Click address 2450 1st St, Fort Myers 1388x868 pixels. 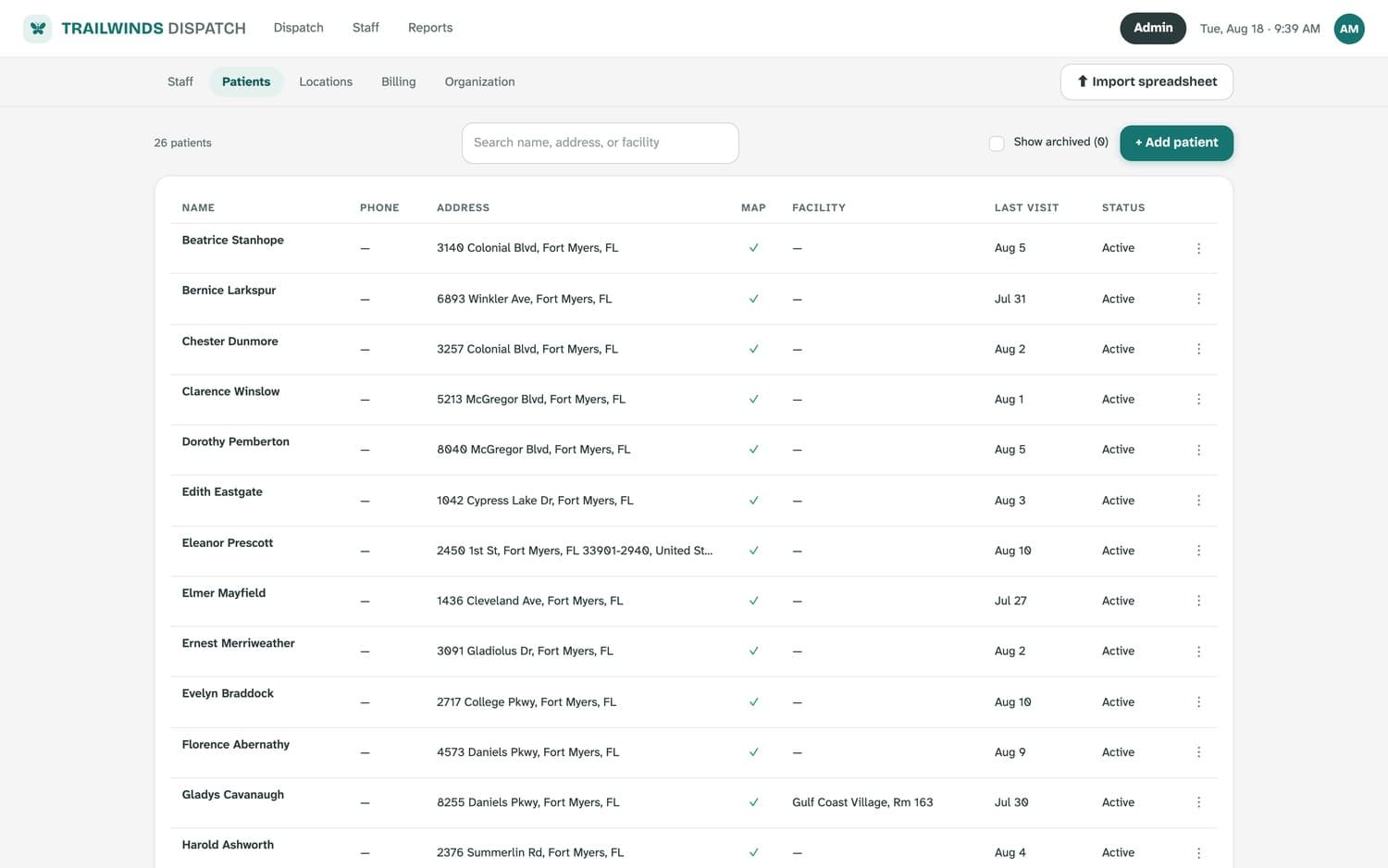pos(575,551)
